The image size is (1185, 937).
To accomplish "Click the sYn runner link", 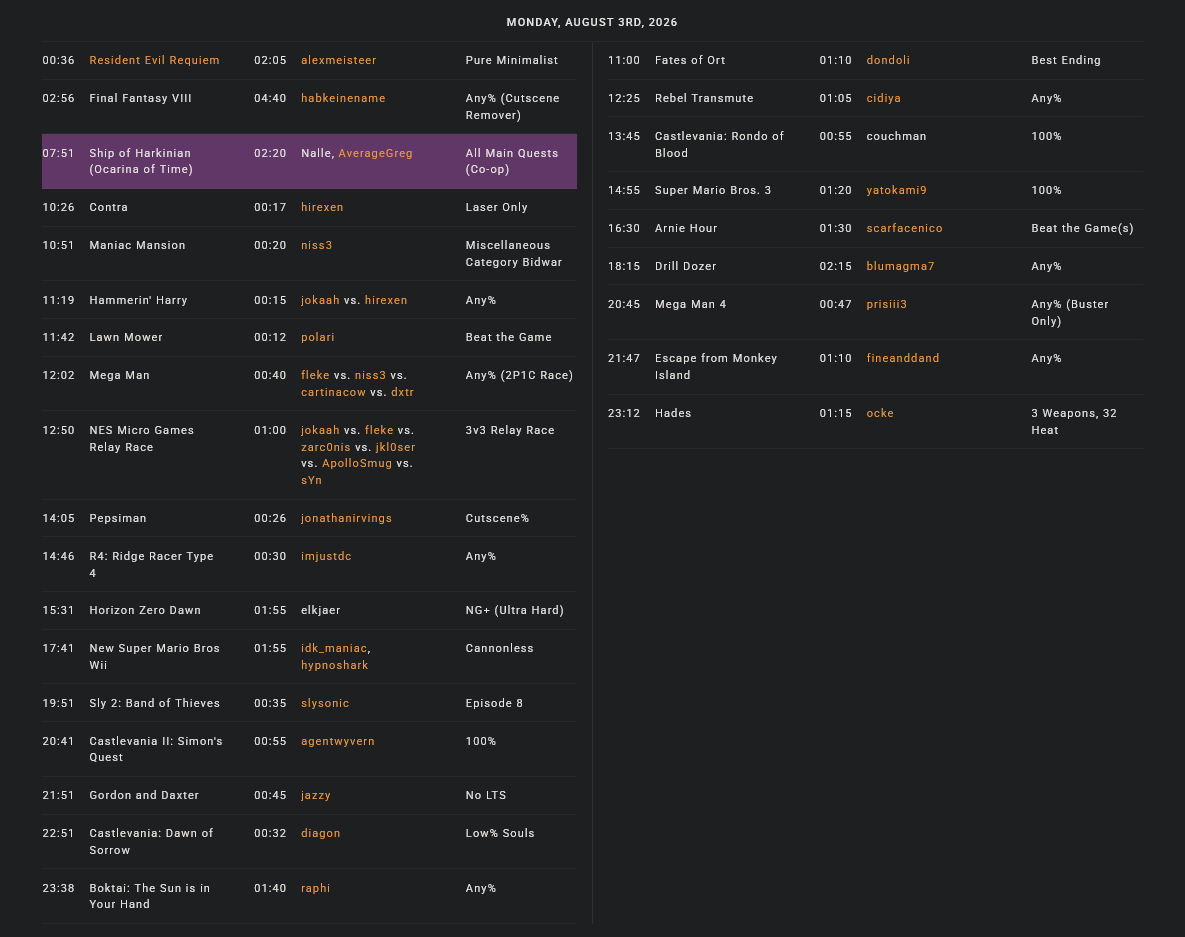I will 311,481.
